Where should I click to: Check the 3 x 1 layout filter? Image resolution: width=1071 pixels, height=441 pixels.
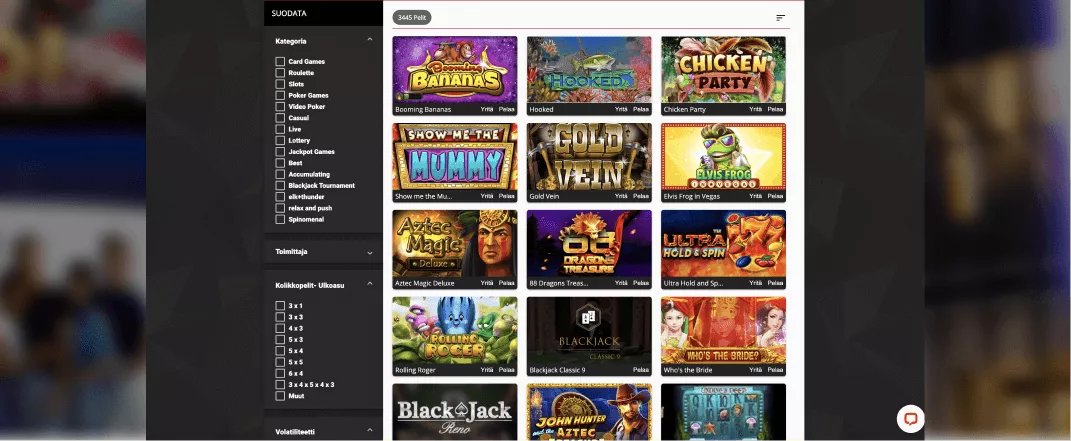click(x=280, y=306)
